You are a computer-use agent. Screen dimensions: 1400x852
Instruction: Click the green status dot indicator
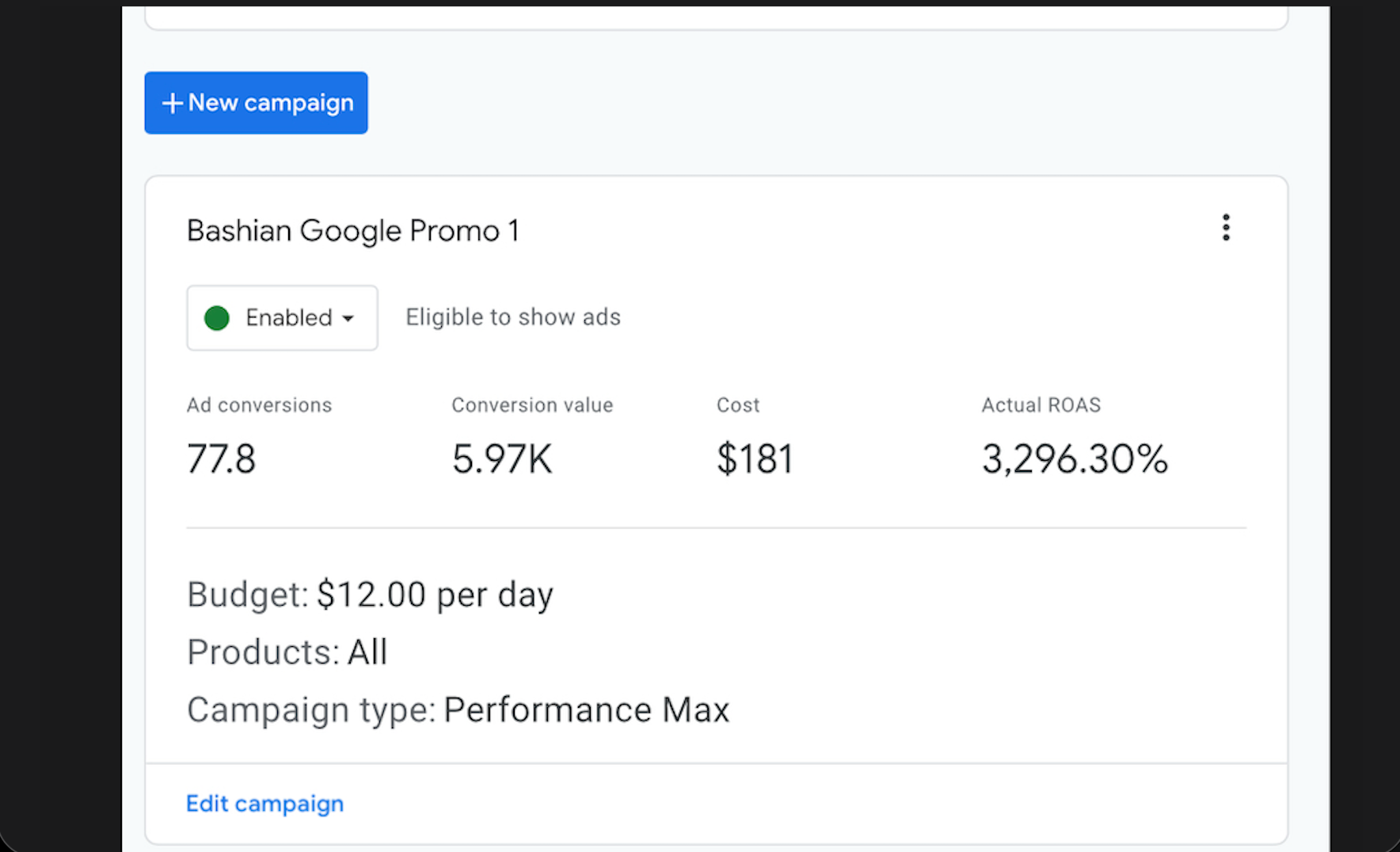pos(215,318)
